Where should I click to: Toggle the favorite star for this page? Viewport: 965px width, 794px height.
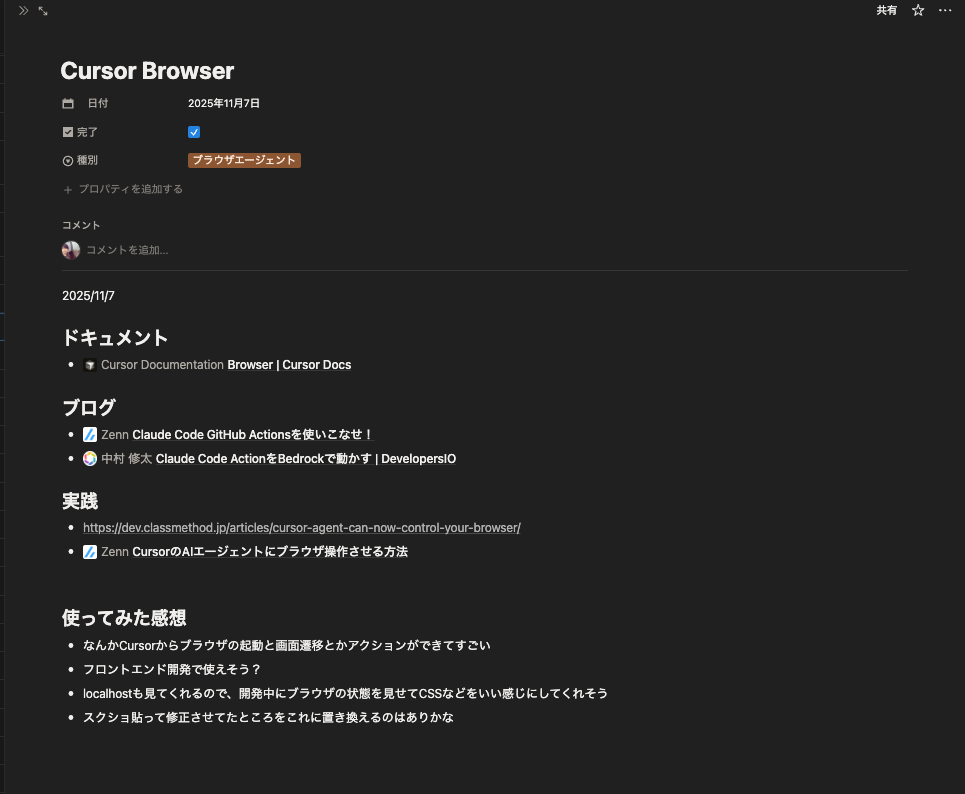click(917, 10)
